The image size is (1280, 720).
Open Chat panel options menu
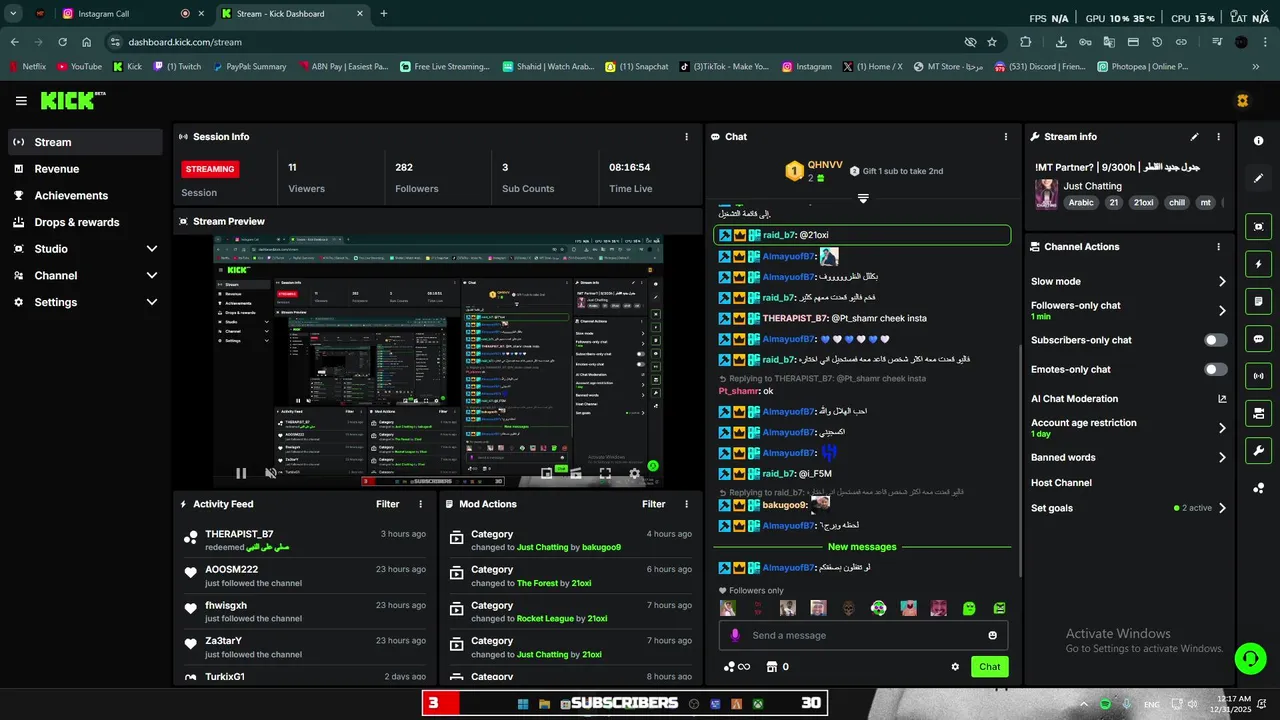(x=1005, y=137)
